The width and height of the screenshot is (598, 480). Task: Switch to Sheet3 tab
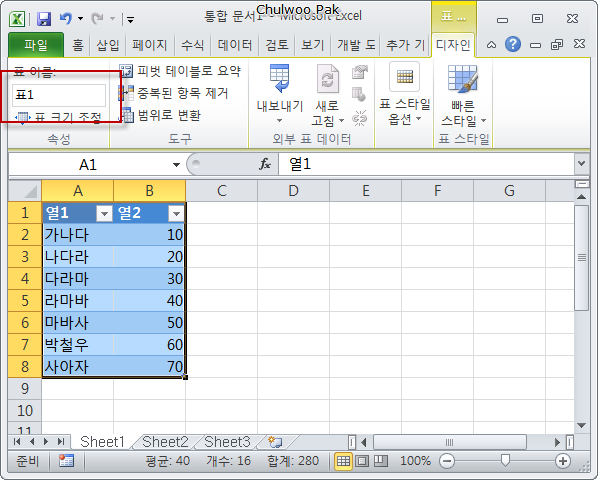227,442
